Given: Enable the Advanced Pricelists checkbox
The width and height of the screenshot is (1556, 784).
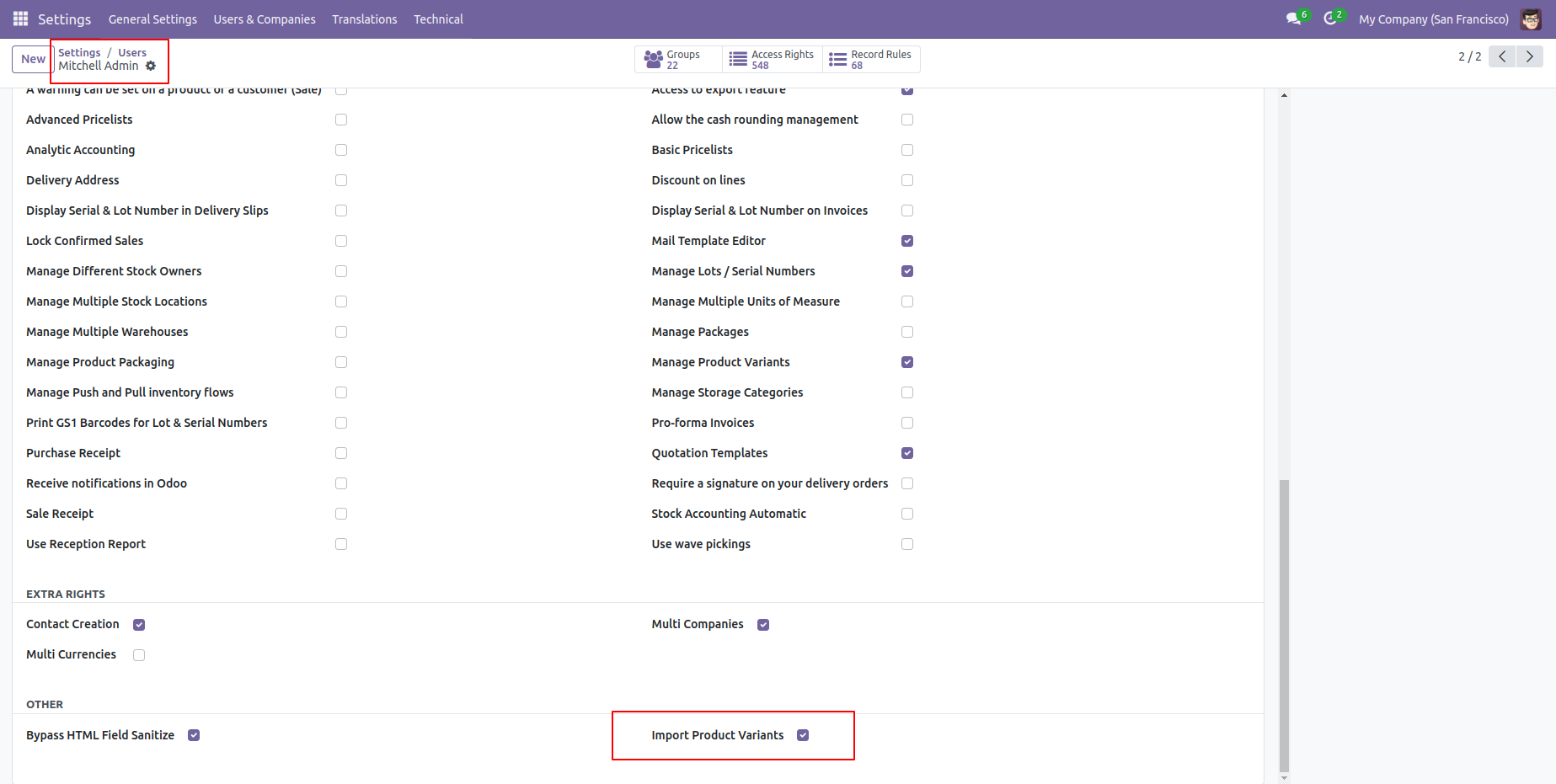Looking at the screenshot, I should tap(340, 120).
